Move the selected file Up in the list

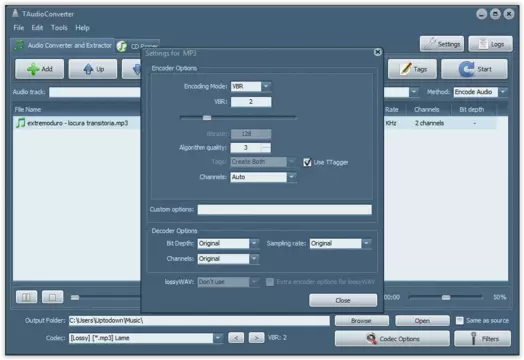click(x=93, y=69)
